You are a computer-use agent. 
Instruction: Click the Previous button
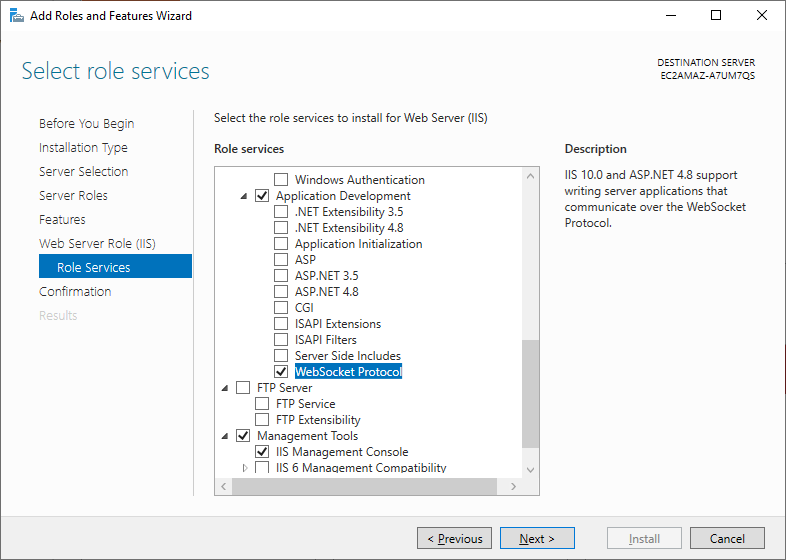pos(454,539)
